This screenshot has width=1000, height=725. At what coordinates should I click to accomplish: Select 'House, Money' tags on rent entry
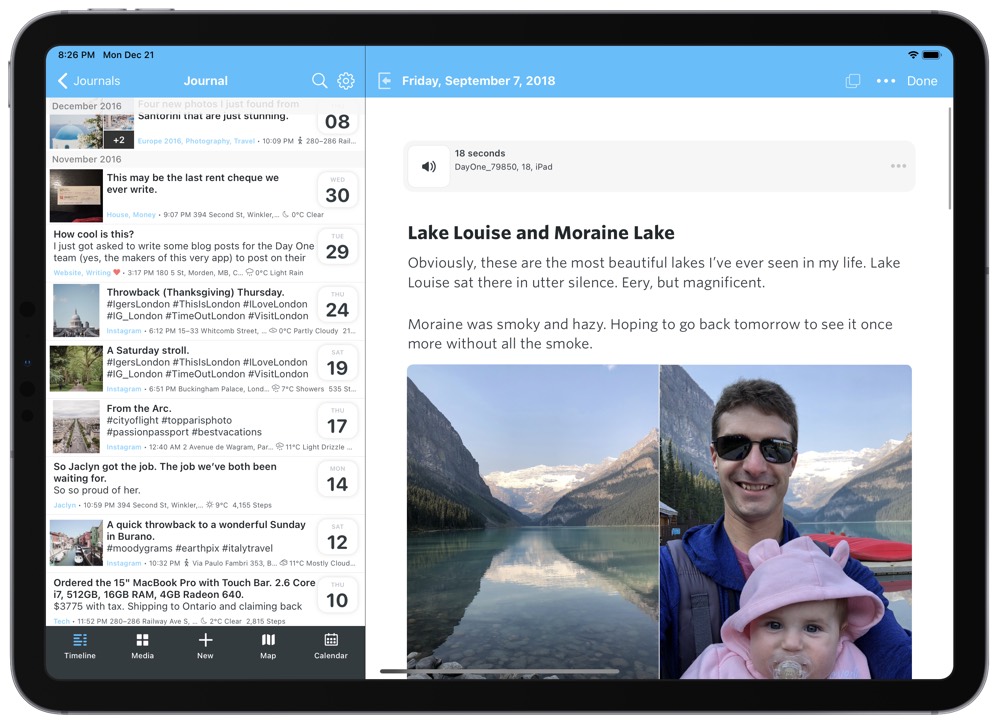(131, 215)
